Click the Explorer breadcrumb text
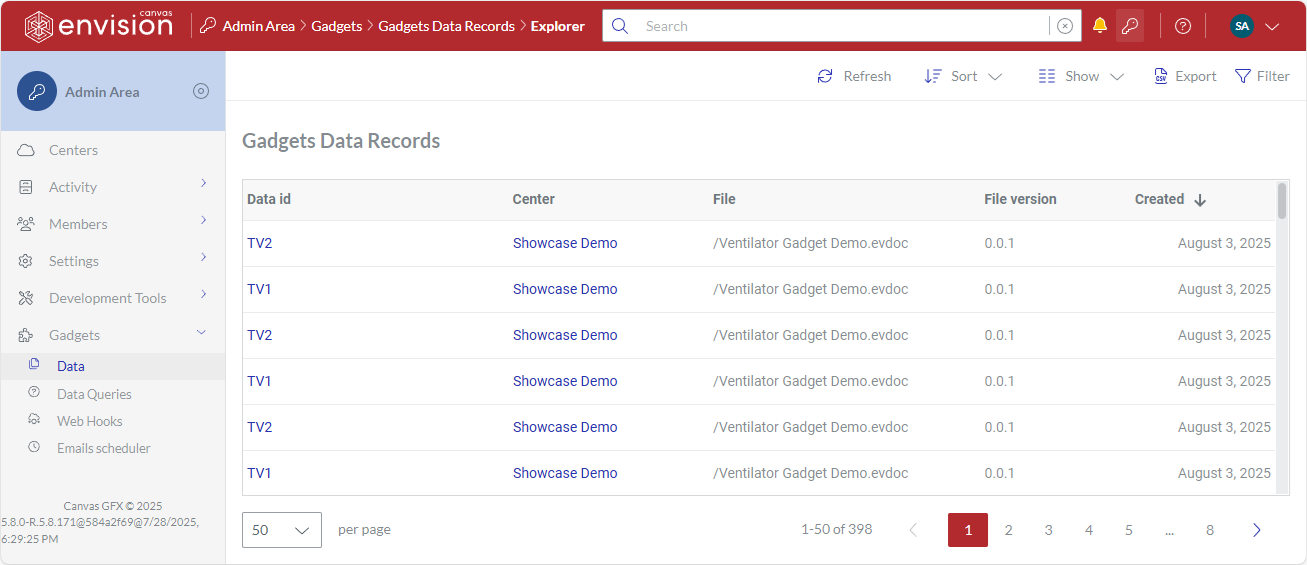 pyautogui.click(x=558, y=26)
